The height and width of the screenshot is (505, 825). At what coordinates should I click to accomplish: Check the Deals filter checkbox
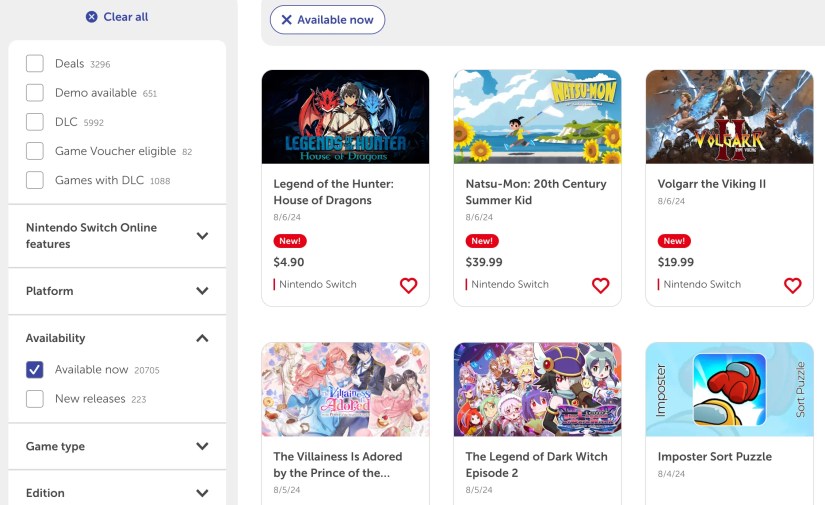pos(35,64)
